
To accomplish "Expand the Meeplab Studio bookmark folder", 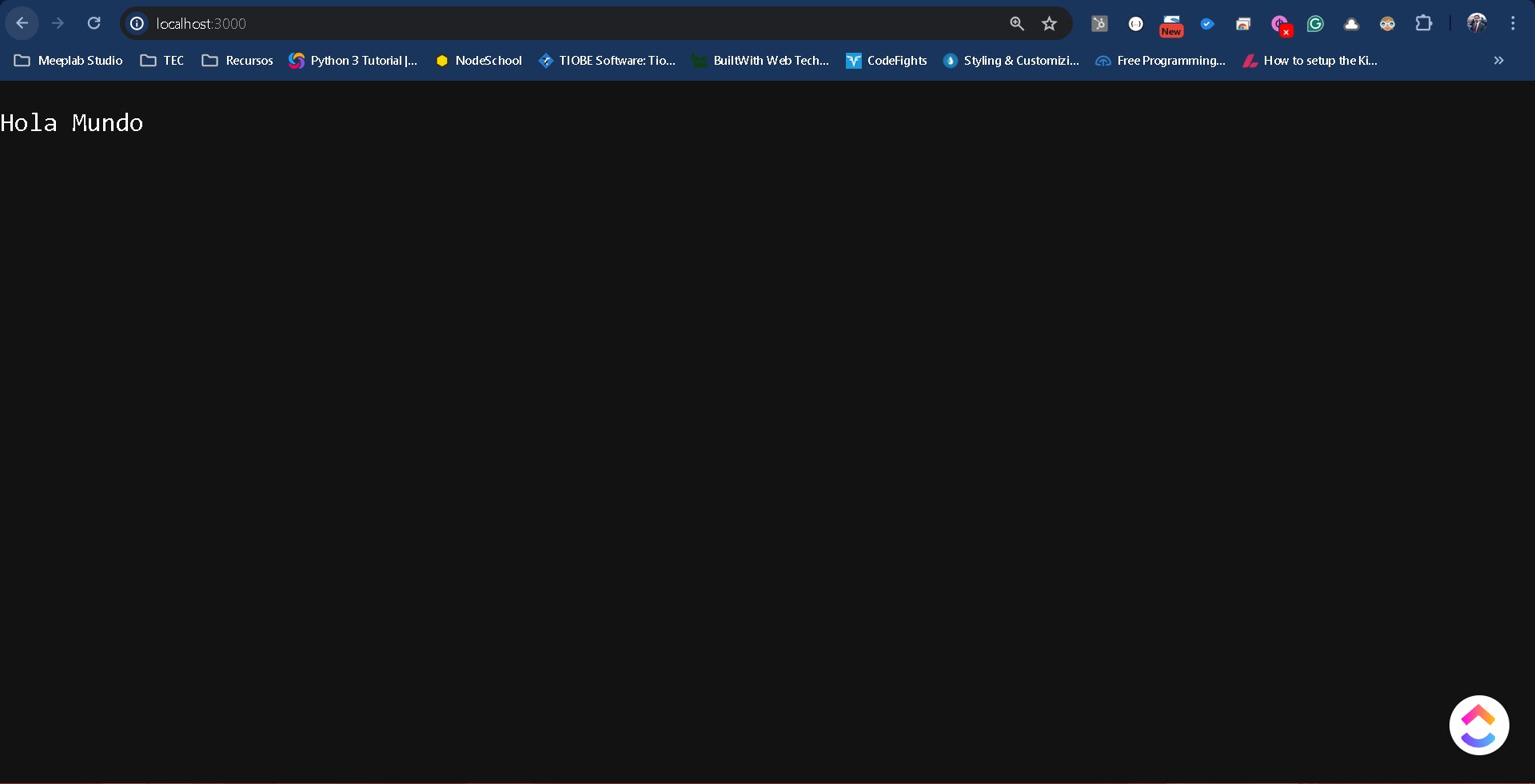I will coord(69,61).
